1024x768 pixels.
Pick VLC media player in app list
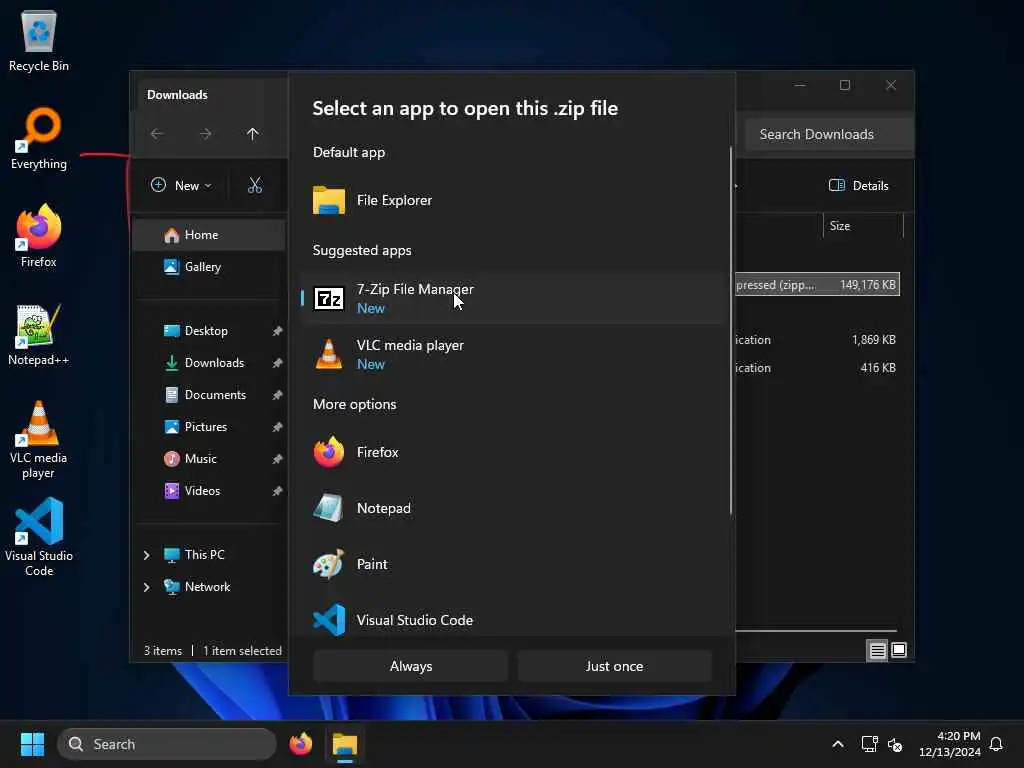coord(513,355)
